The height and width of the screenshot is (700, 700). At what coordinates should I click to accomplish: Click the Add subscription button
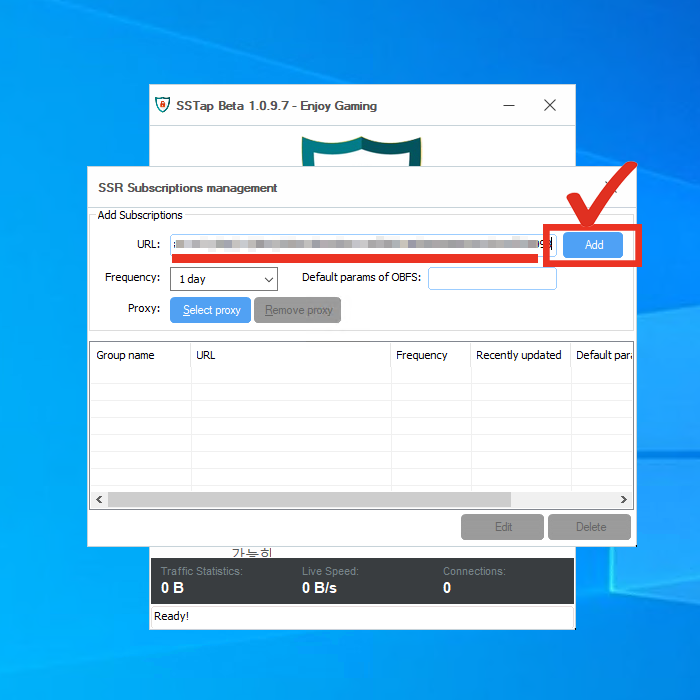pos(592,245)
